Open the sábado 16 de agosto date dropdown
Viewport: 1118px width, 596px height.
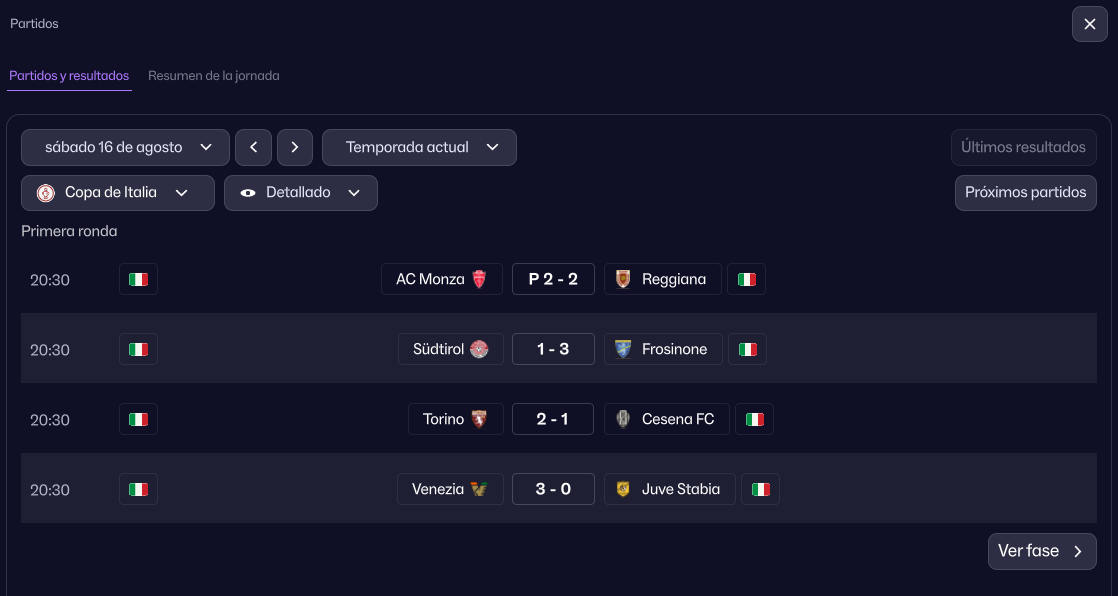coord(125,147)
